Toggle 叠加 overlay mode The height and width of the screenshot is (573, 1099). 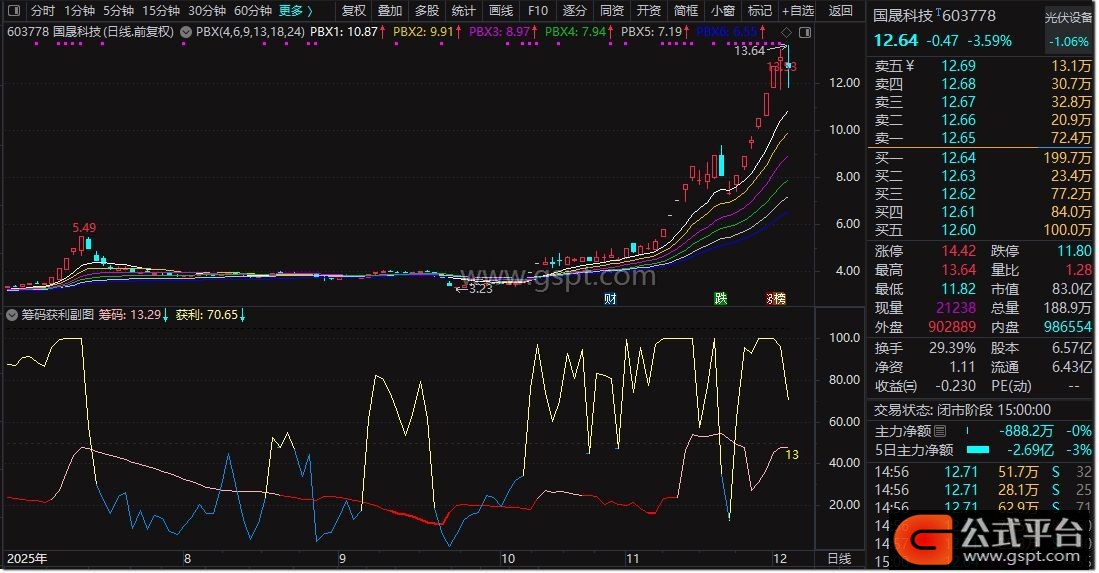tap(390, 11)
